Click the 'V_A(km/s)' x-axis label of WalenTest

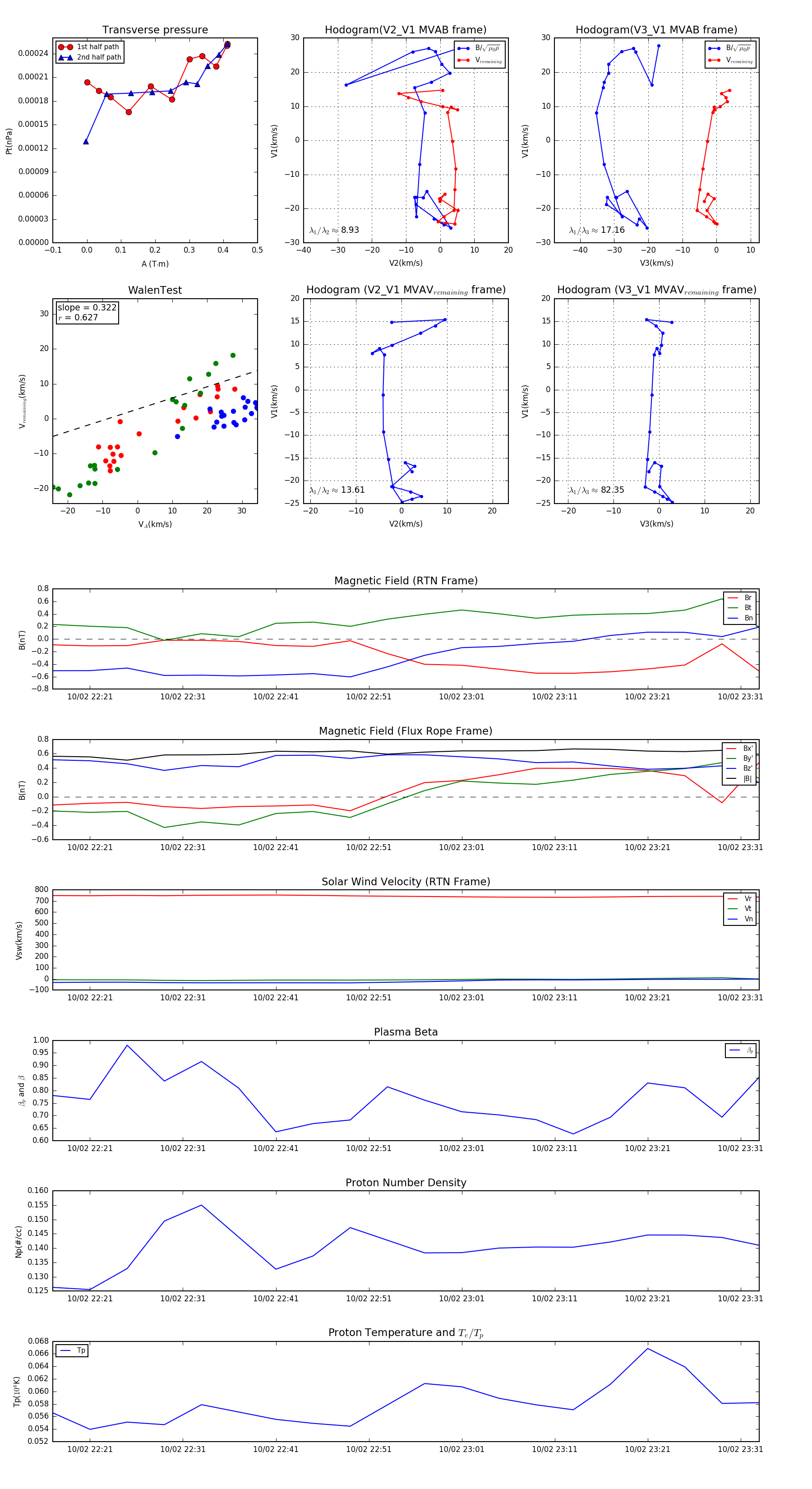(x=155, y=524)
